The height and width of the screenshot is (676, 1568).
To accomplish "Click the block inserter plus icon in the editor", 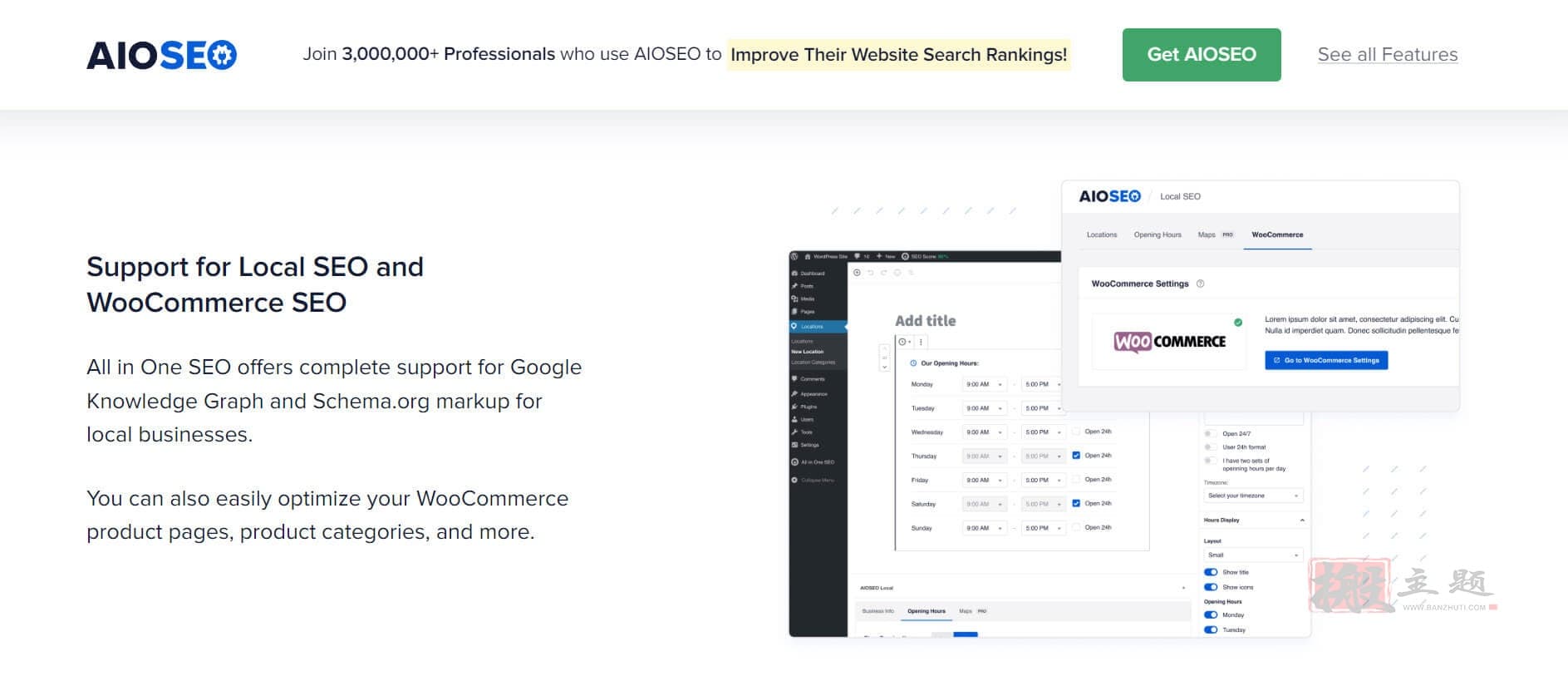I will [x=858, y=272].
